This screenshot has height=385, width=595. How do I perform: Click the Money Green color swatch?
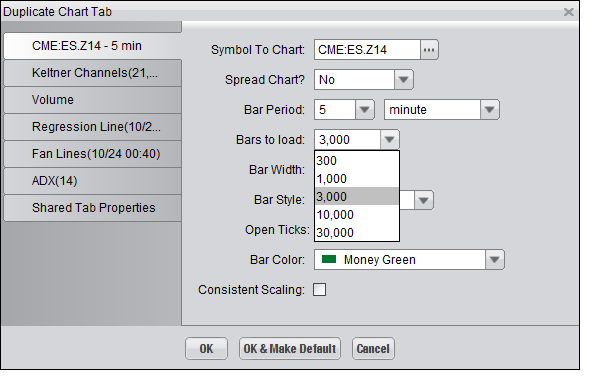(x=329, y=259)
